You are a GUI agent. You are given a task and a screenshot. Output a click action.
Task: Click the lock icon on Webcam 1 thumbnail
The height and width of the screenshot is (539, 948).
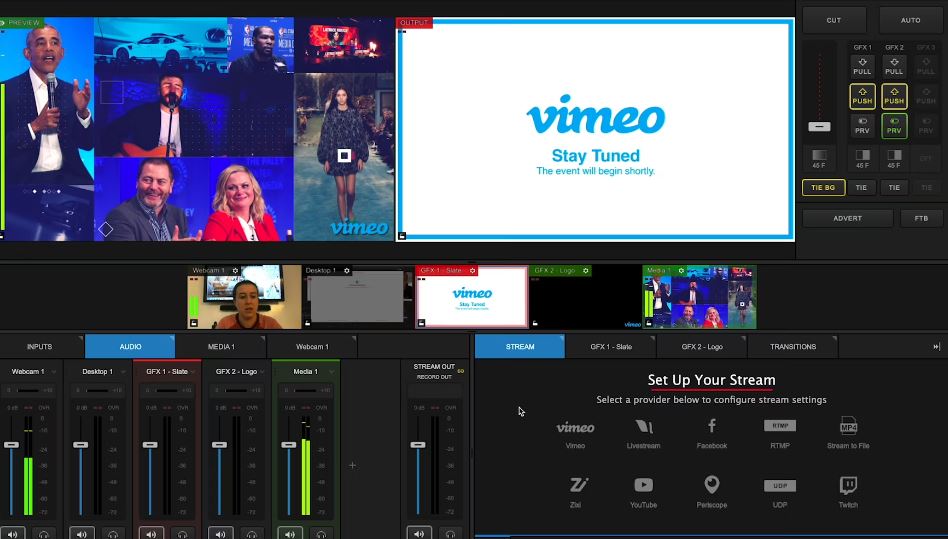(x=193, y=323)
